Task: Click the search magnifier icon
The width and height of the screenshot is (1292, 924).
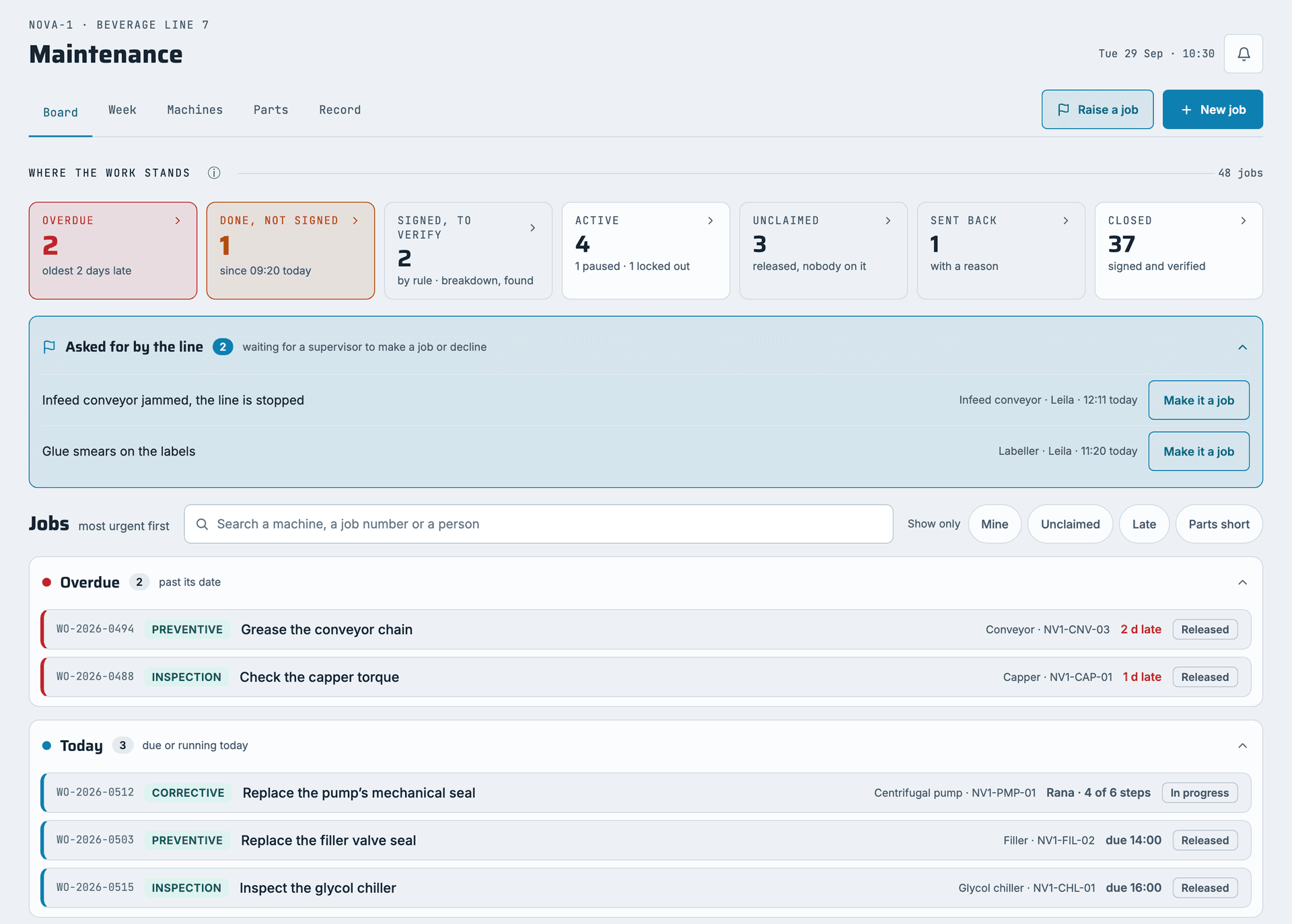Action: 202,524
